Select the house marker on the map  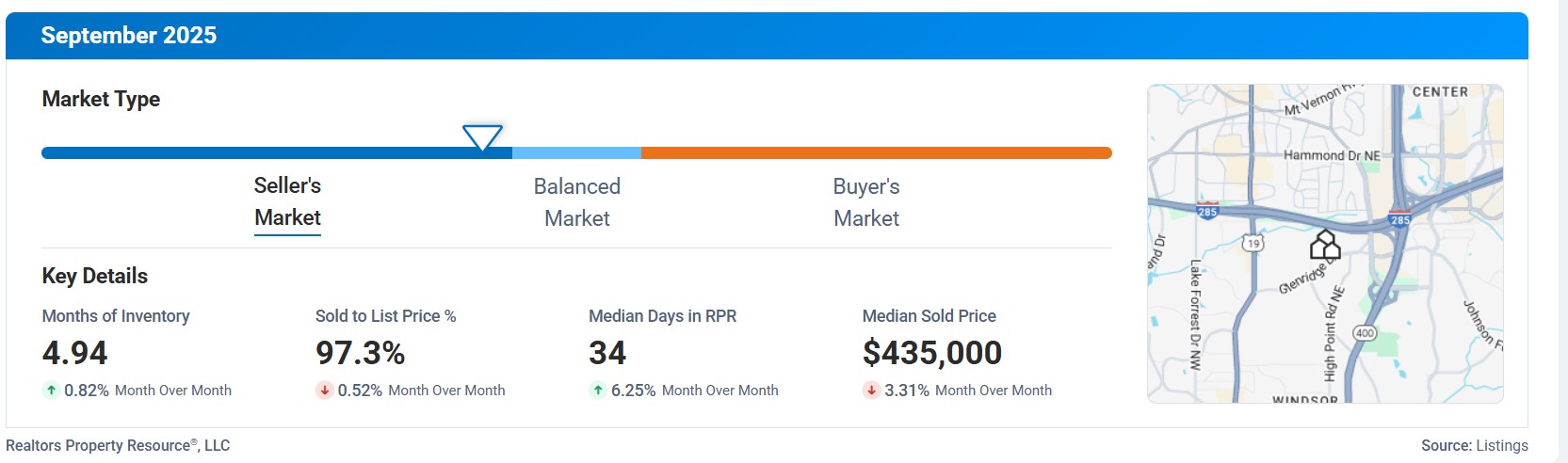click(1325, 246)
